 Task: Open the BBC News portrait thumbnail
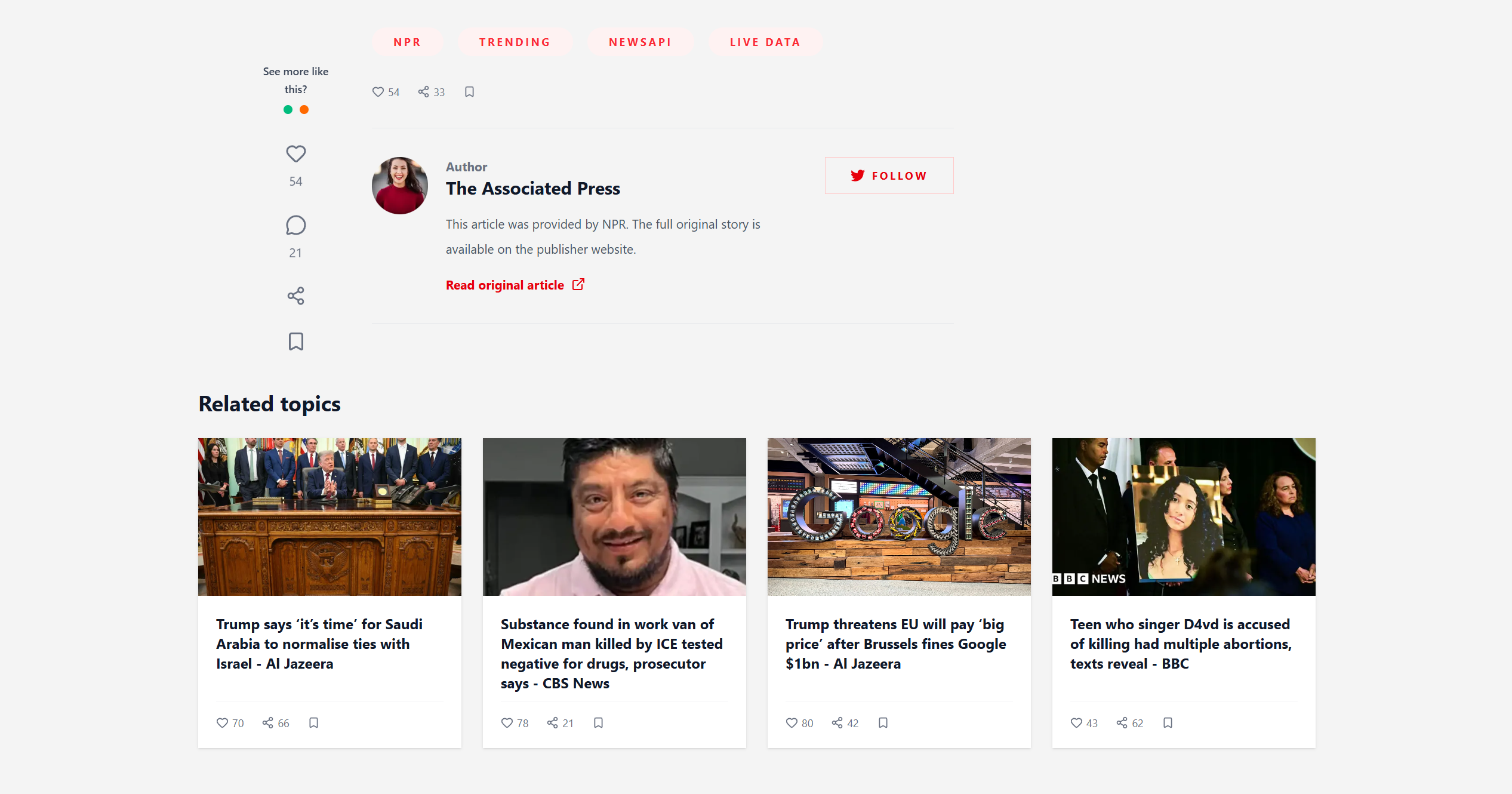1184,517
